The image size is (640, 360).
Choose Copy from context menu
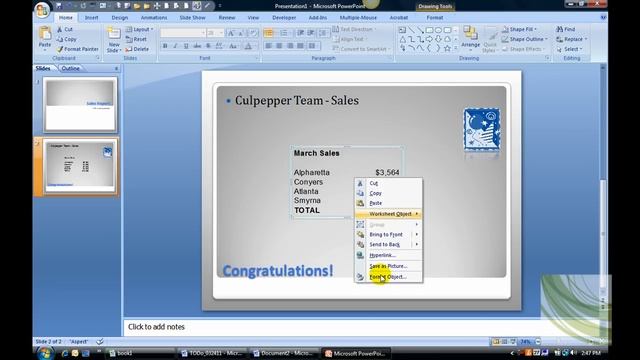[x=388, y=193]
